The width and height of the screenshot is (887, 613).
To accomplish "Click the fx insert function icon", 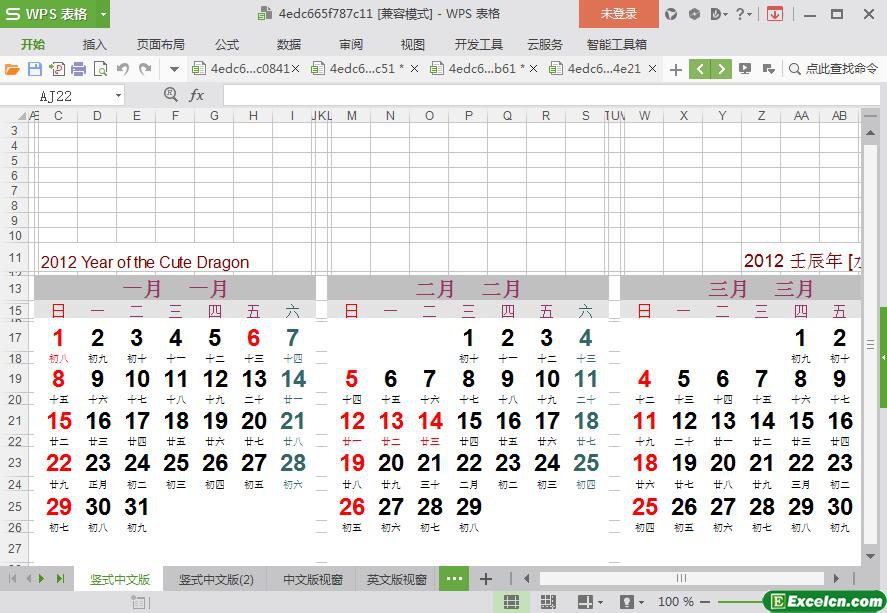I will pyautogui.click(x=197, y=95).
